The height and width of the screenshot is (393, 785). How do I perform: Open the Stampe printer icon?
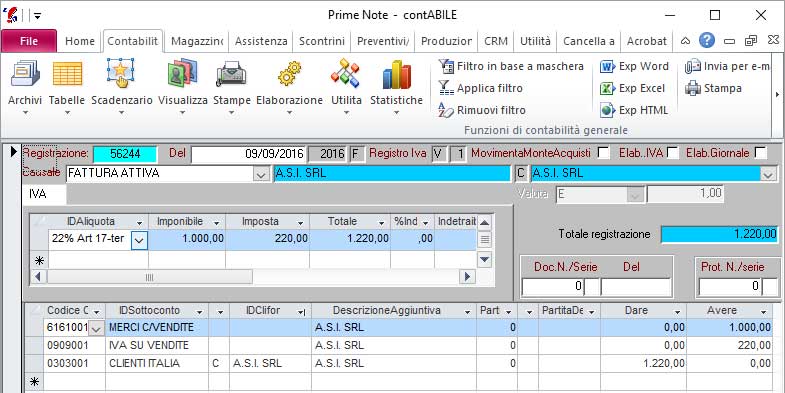tap(231, 74)
